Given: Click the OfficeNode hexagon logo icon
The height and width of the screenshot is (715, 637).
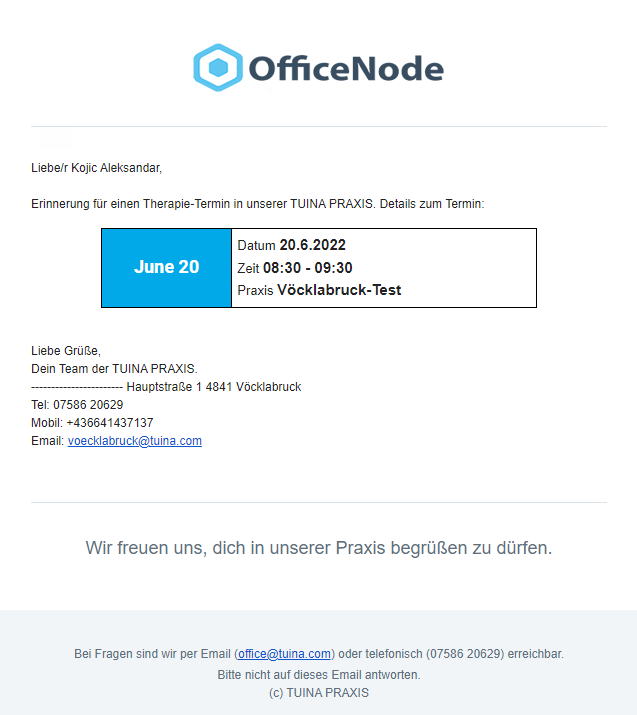Looking at the screenshot, I should click(218, 67).
